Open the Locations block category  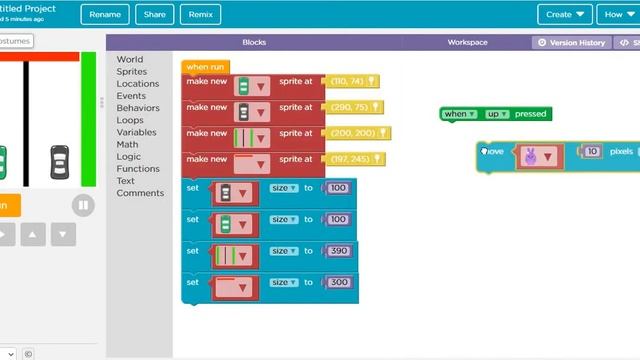[x=138, y=84]
